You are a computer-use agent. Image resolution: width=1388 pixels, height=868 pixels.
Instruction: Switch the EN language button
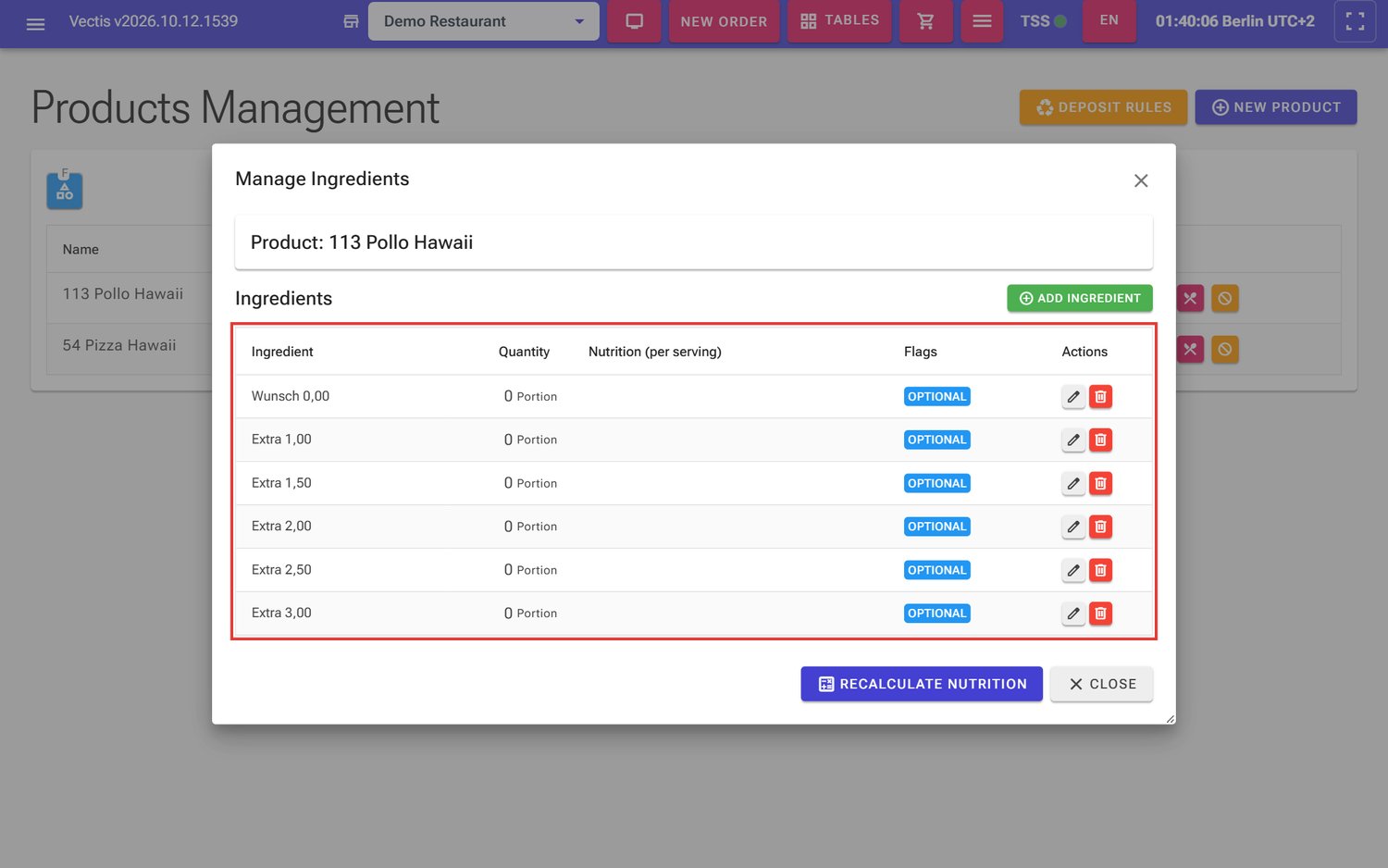(x=1109, y=20)
